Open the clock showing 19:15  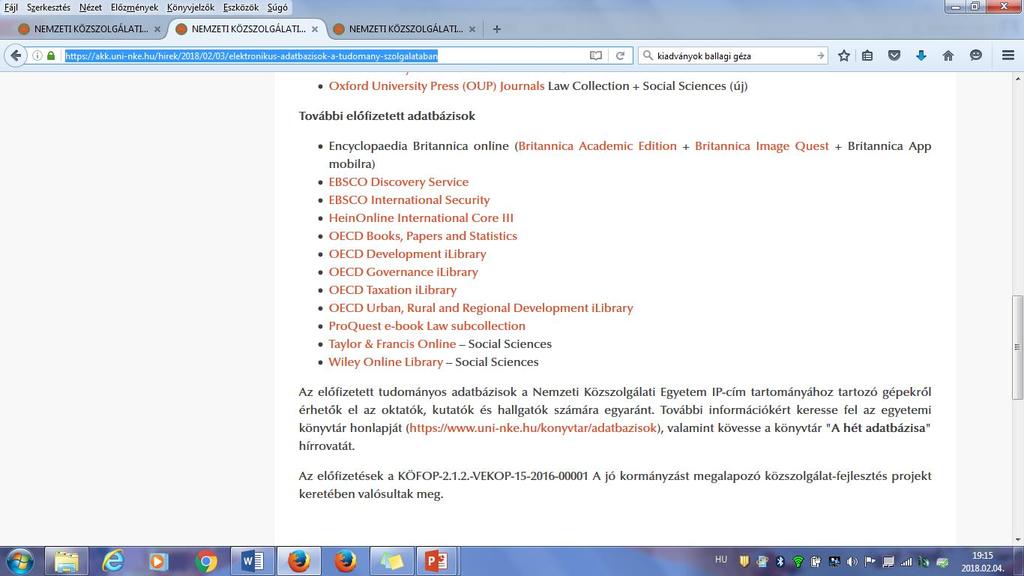[x=982, y=562]
